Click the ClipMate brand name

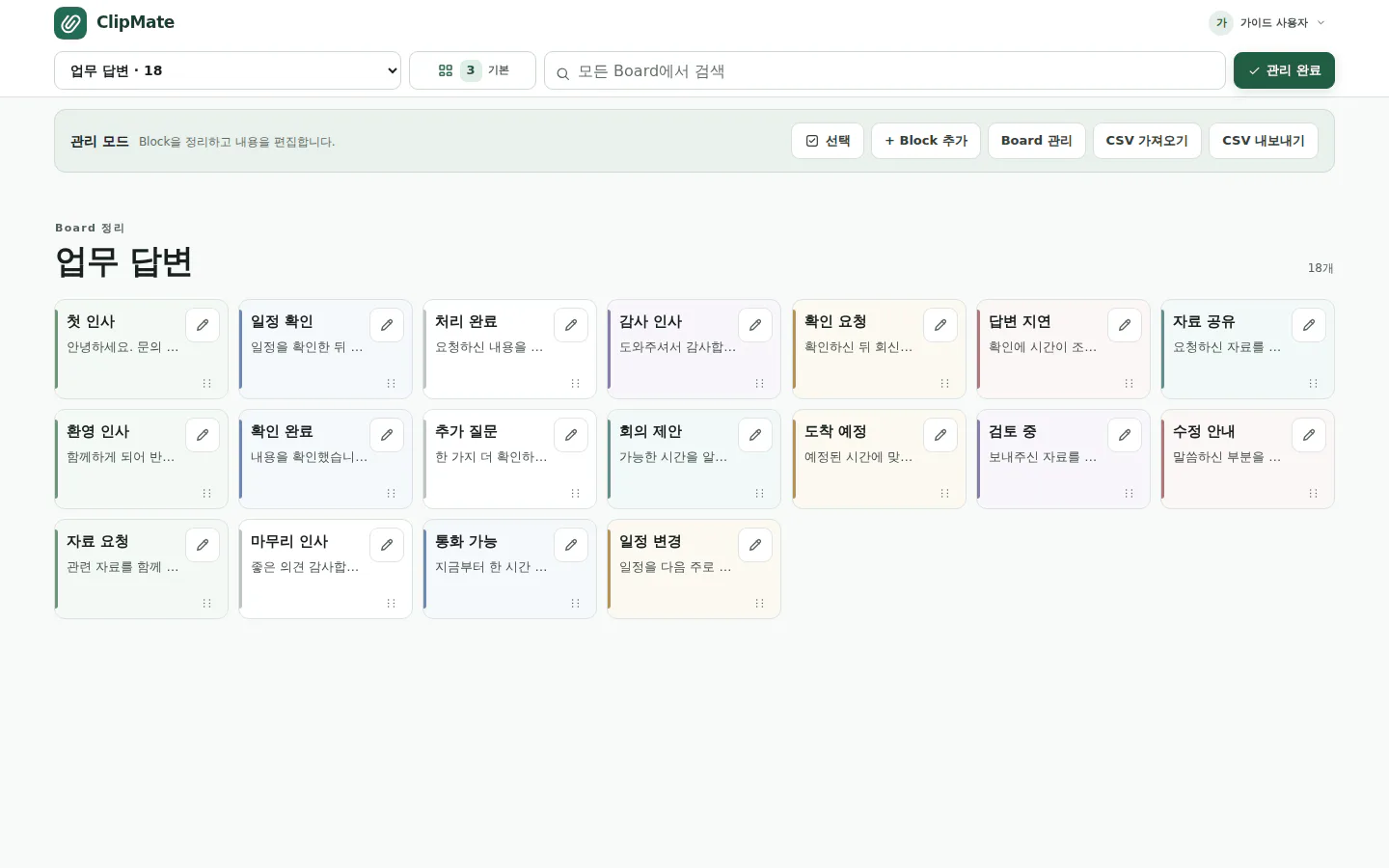click(x=135, y=22)
